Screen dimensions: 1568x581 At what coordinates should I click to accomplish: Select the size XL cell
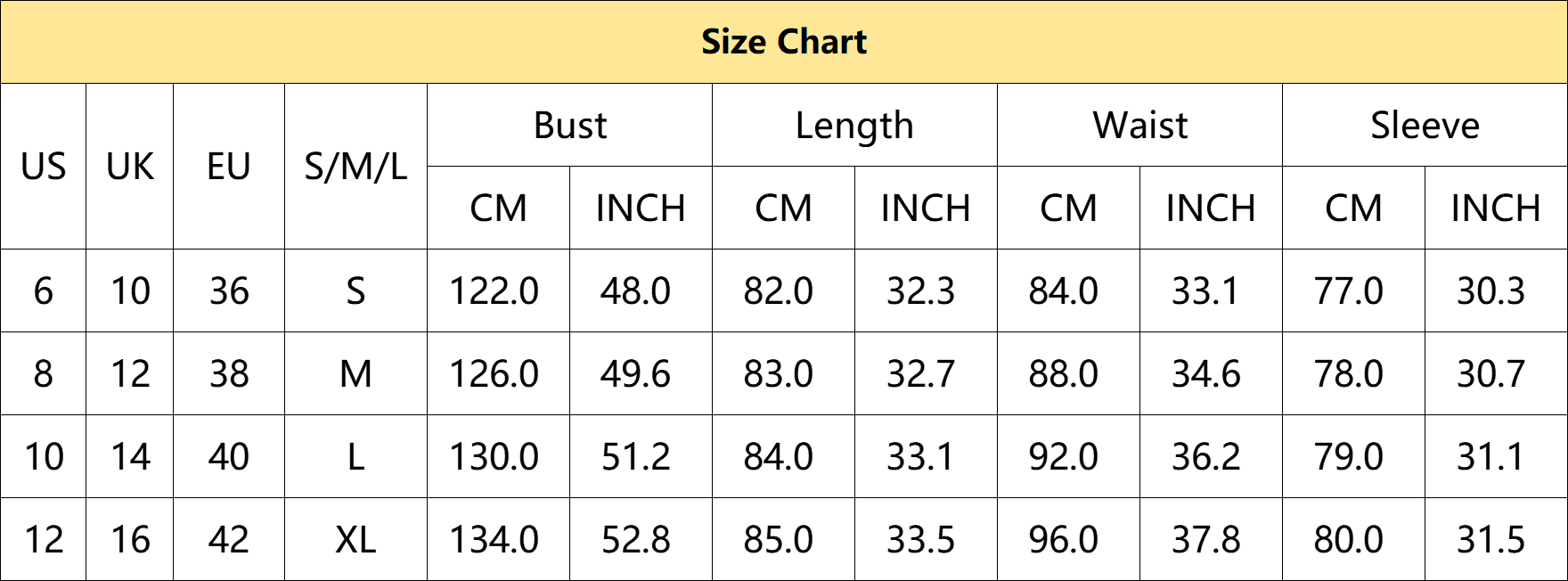coord(355,539)
